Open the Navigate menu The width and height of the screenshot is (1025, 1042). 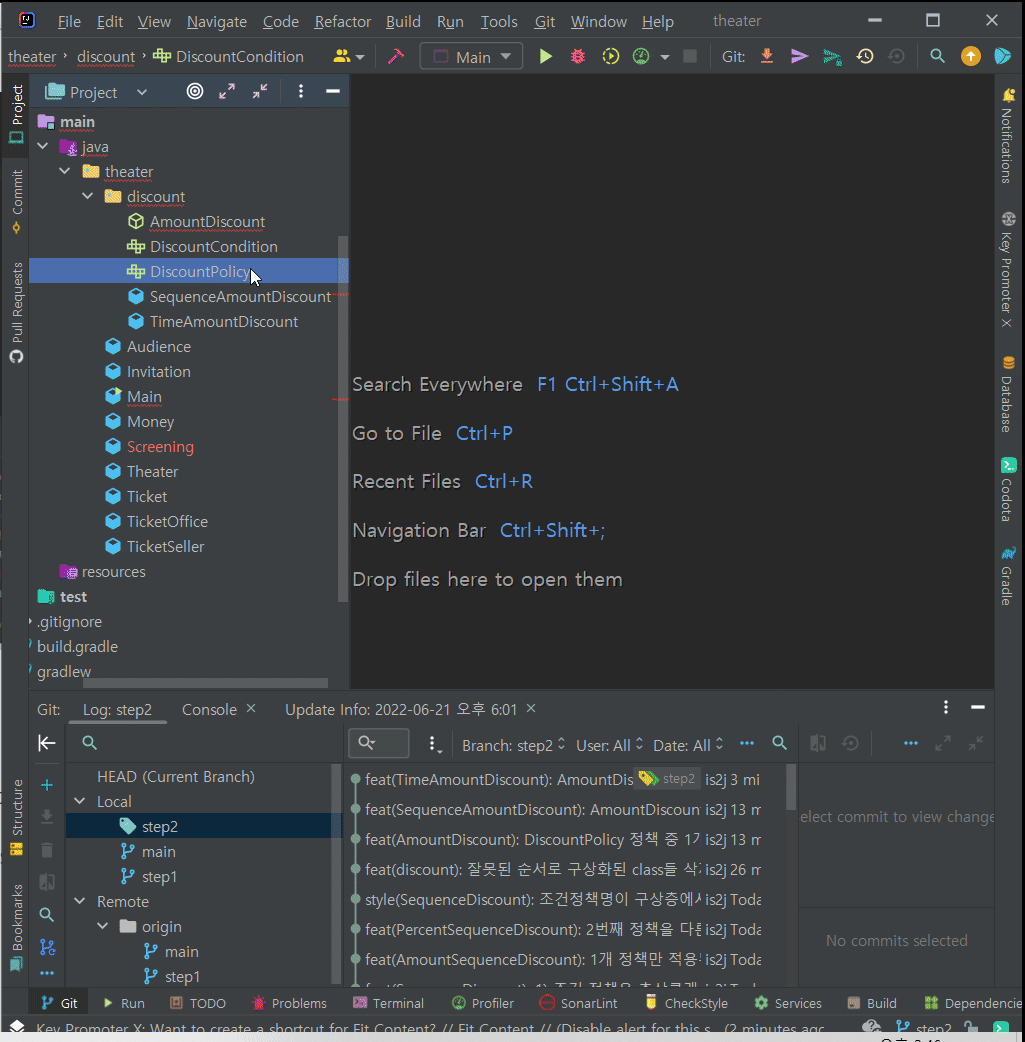point(217,21)
